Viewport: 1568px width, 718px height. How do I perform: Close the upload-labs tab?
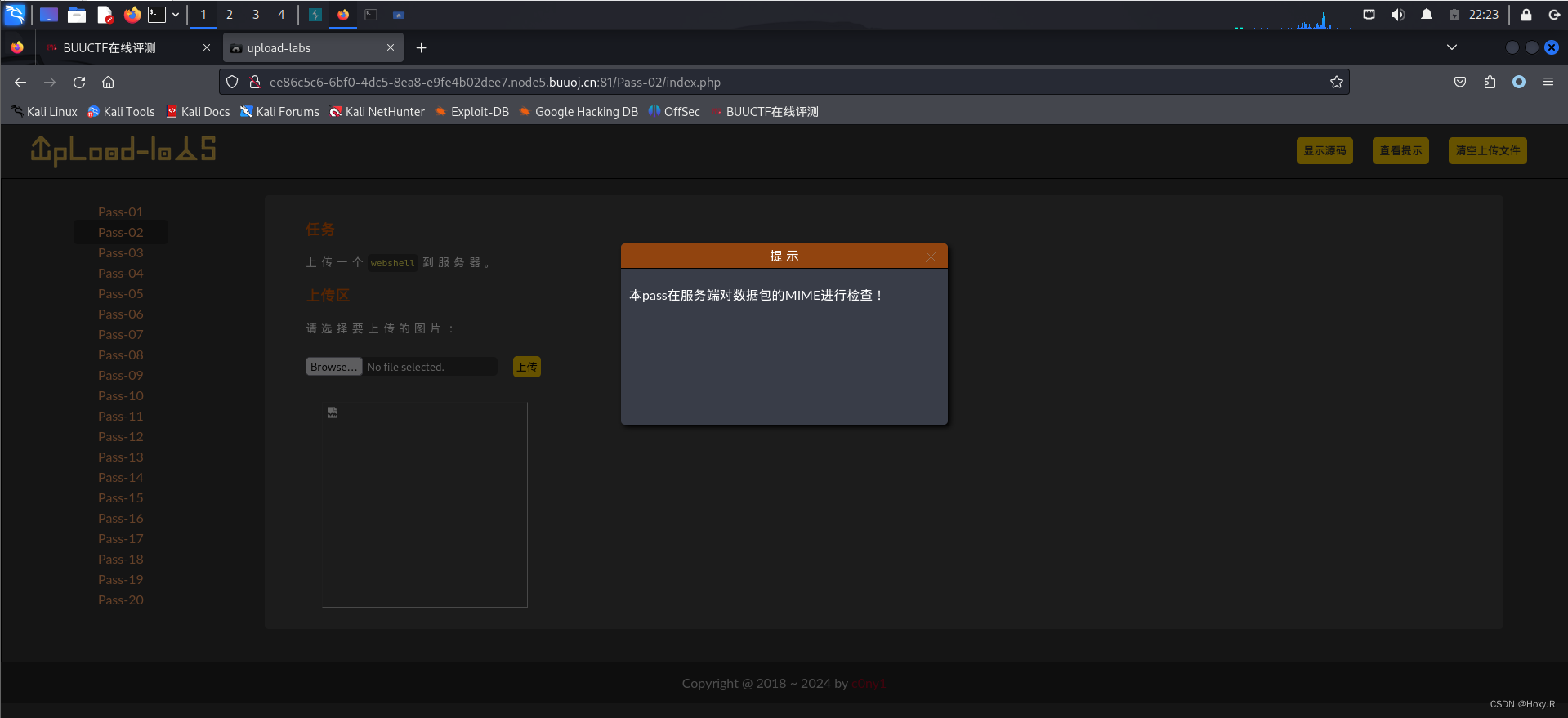point(391,47)
